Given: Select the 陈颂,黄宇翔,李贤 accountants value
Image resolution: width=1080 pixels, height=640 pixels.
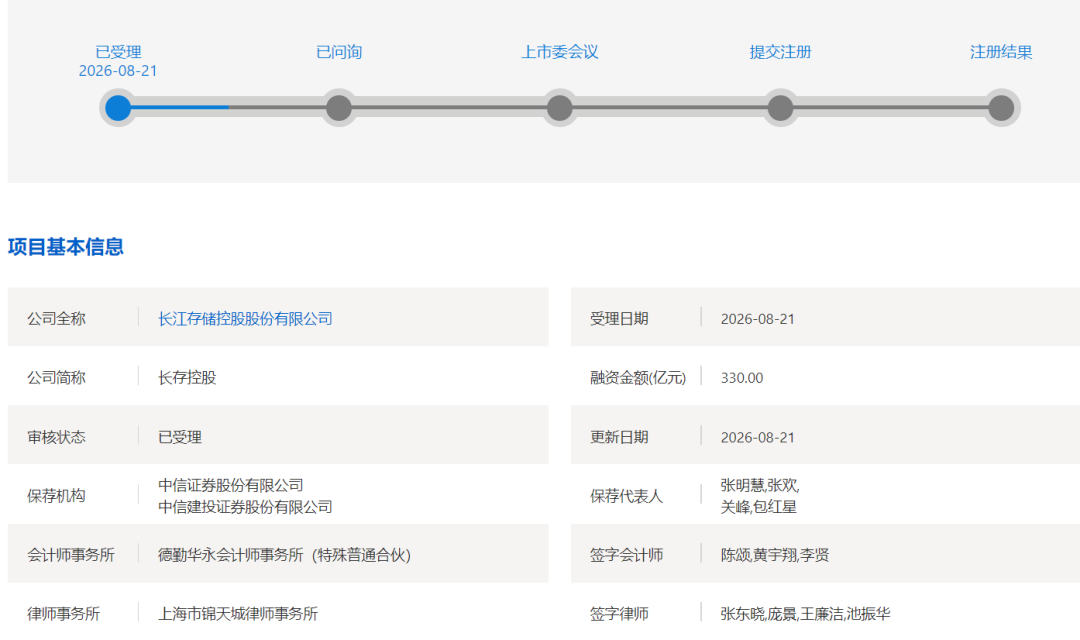Looking at the screenshot, I should coord(775,555).
